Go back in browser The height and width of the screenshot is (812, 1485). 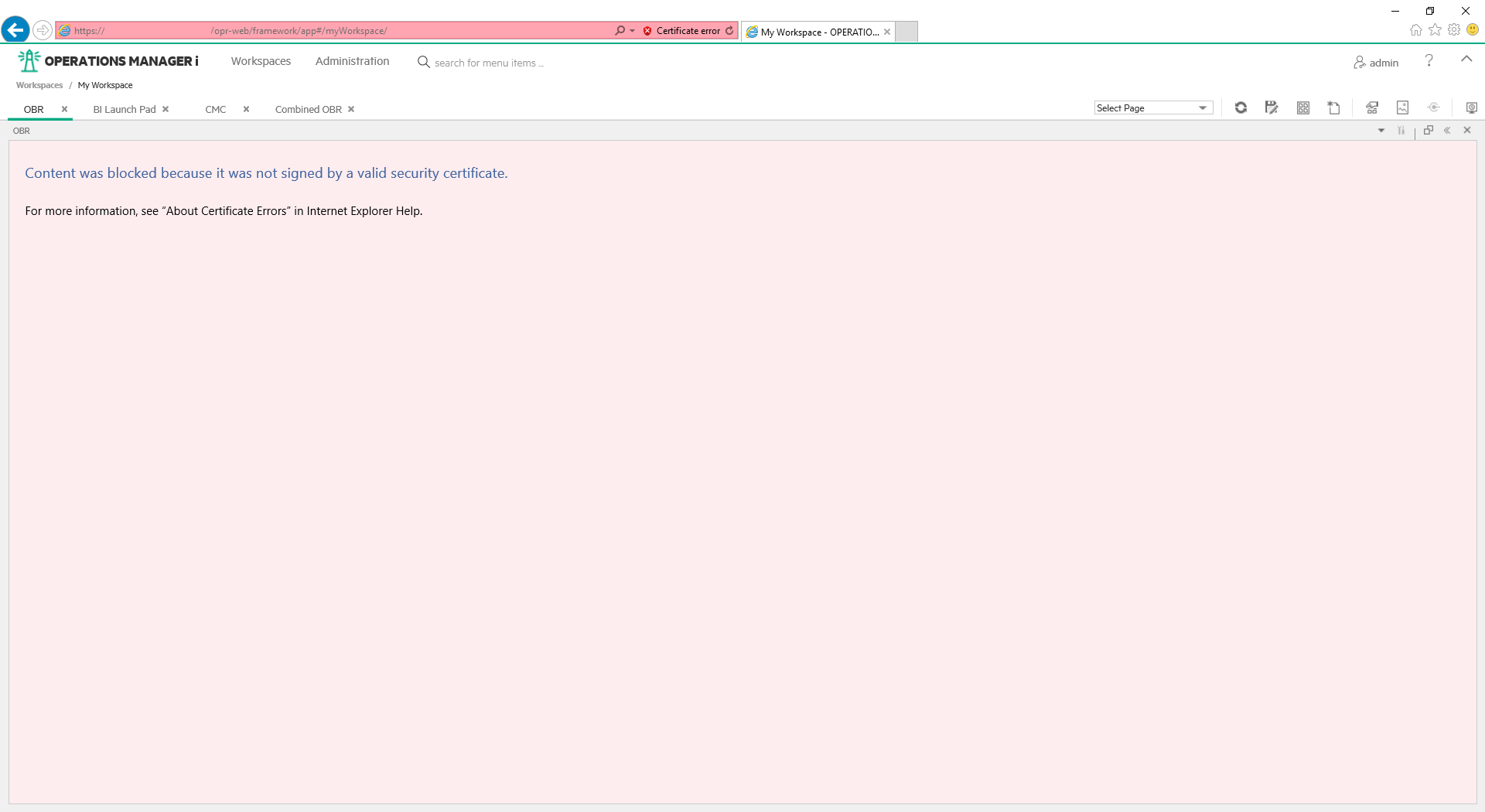(x=15, y=30)
